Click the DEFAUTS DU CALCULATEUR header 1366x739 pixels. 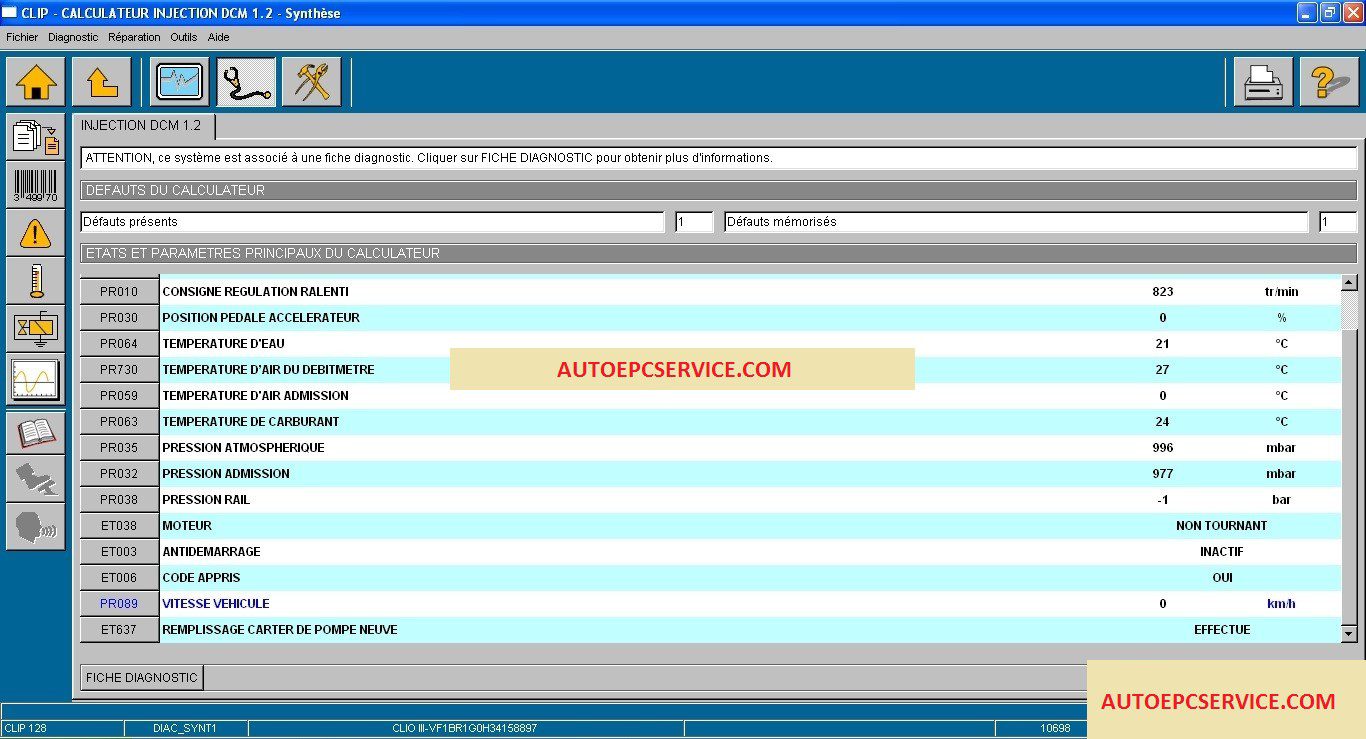point(718,190)
